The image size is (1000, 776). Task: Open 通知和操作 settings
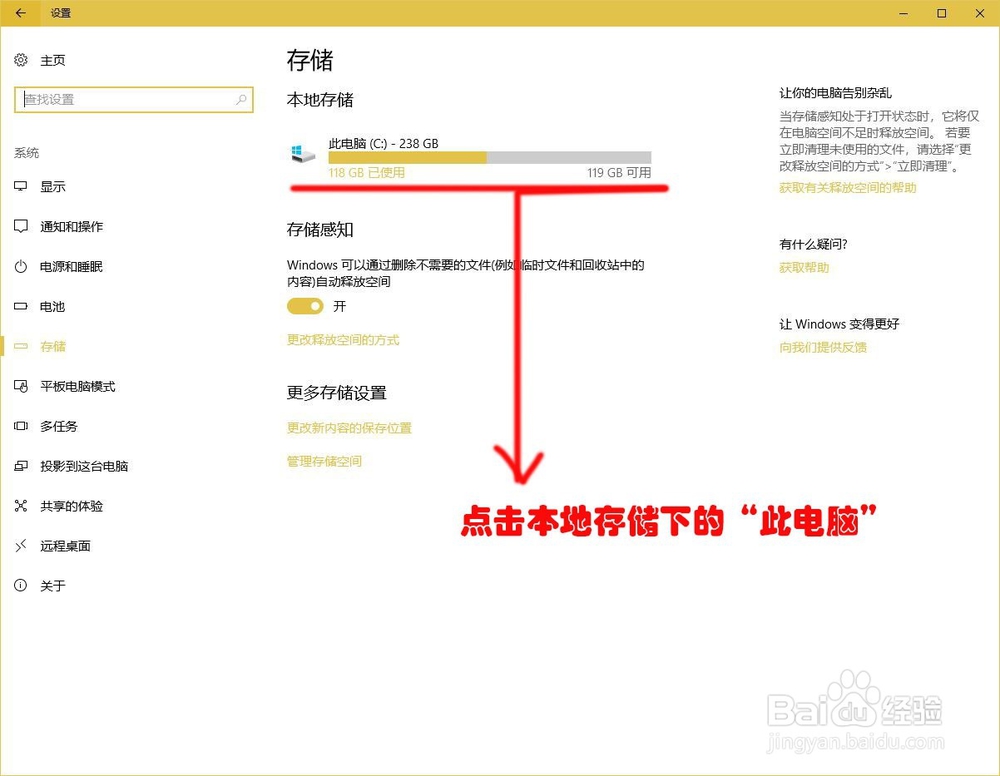(71, 227)
